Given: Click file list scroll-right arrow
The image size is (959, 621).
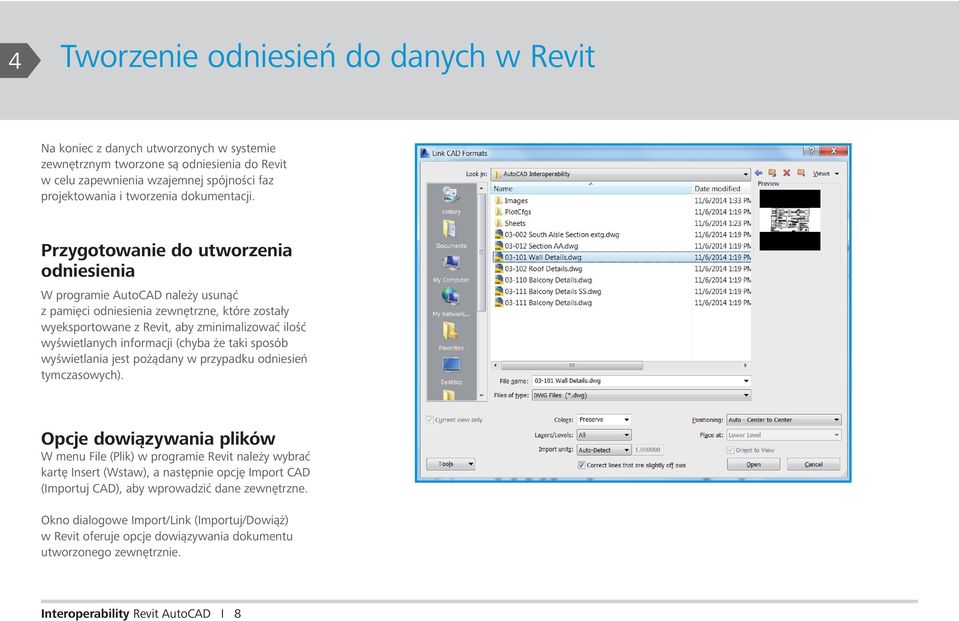Looking at the screenshot, I should pos(746,365).
